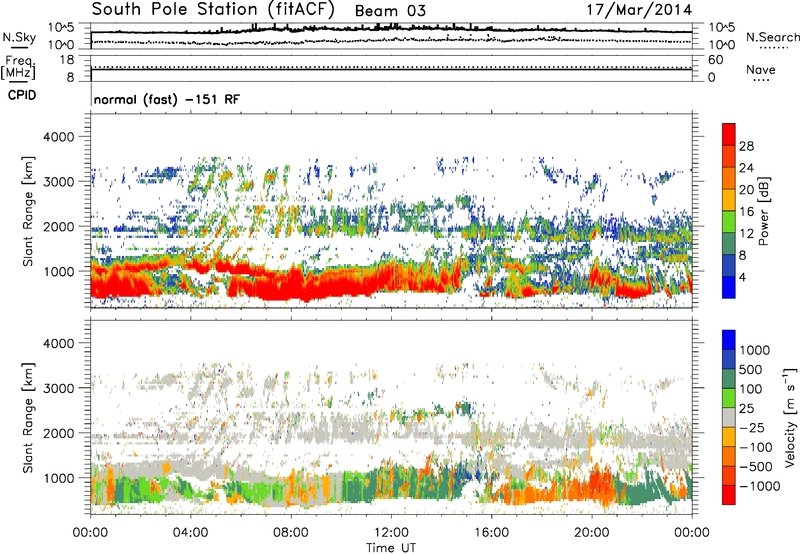The height and width of the screenshot is (554, 800).
Task: Click the "100" velocity colorbar label
Action: click(751, 389)
